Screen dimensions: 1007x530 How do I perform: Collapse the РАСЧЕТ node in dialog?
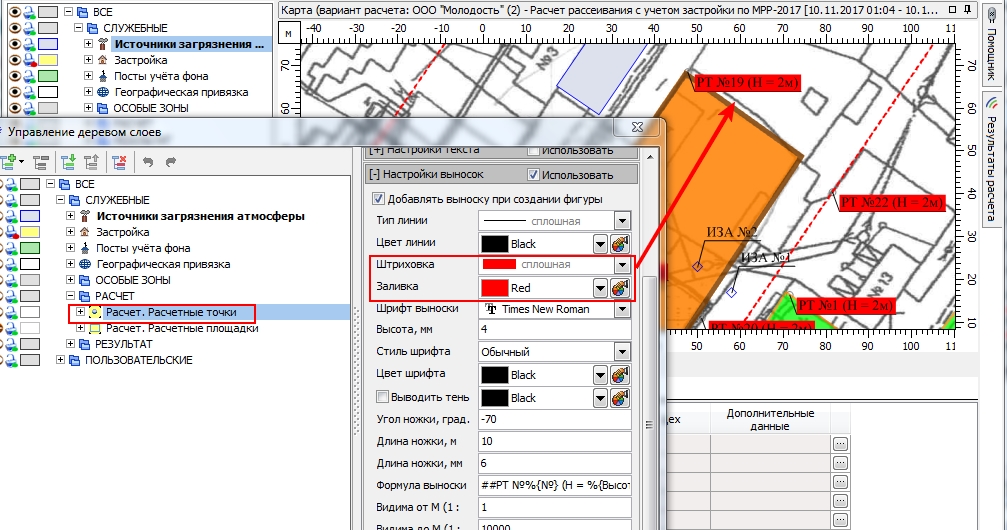[x=71, y=296]
